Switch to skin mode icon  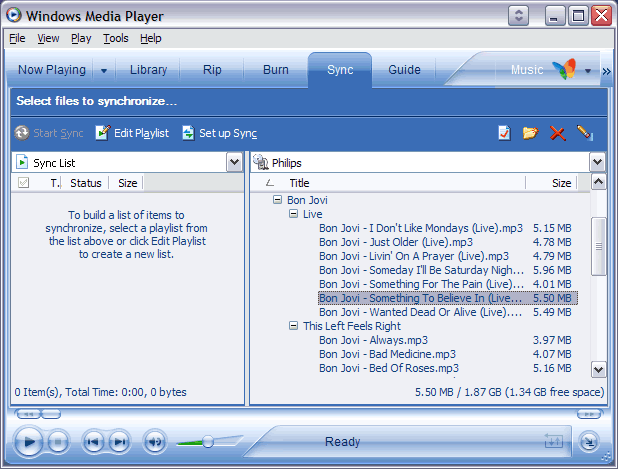(x=589, y=442)
